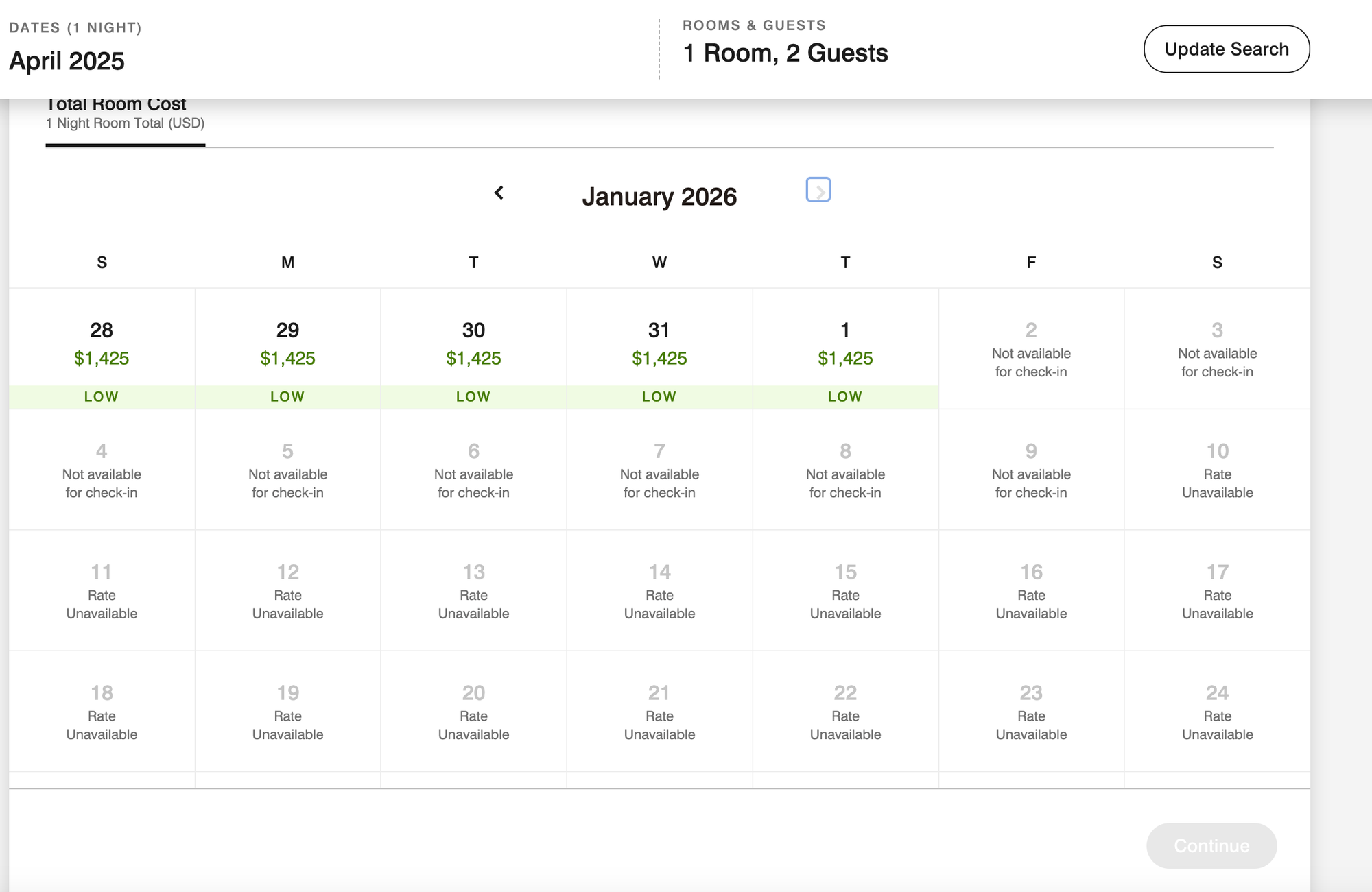Select December 28 at $1,425
The height and width of the screenshot is (892, 1372).
click(x=102, y=348)
